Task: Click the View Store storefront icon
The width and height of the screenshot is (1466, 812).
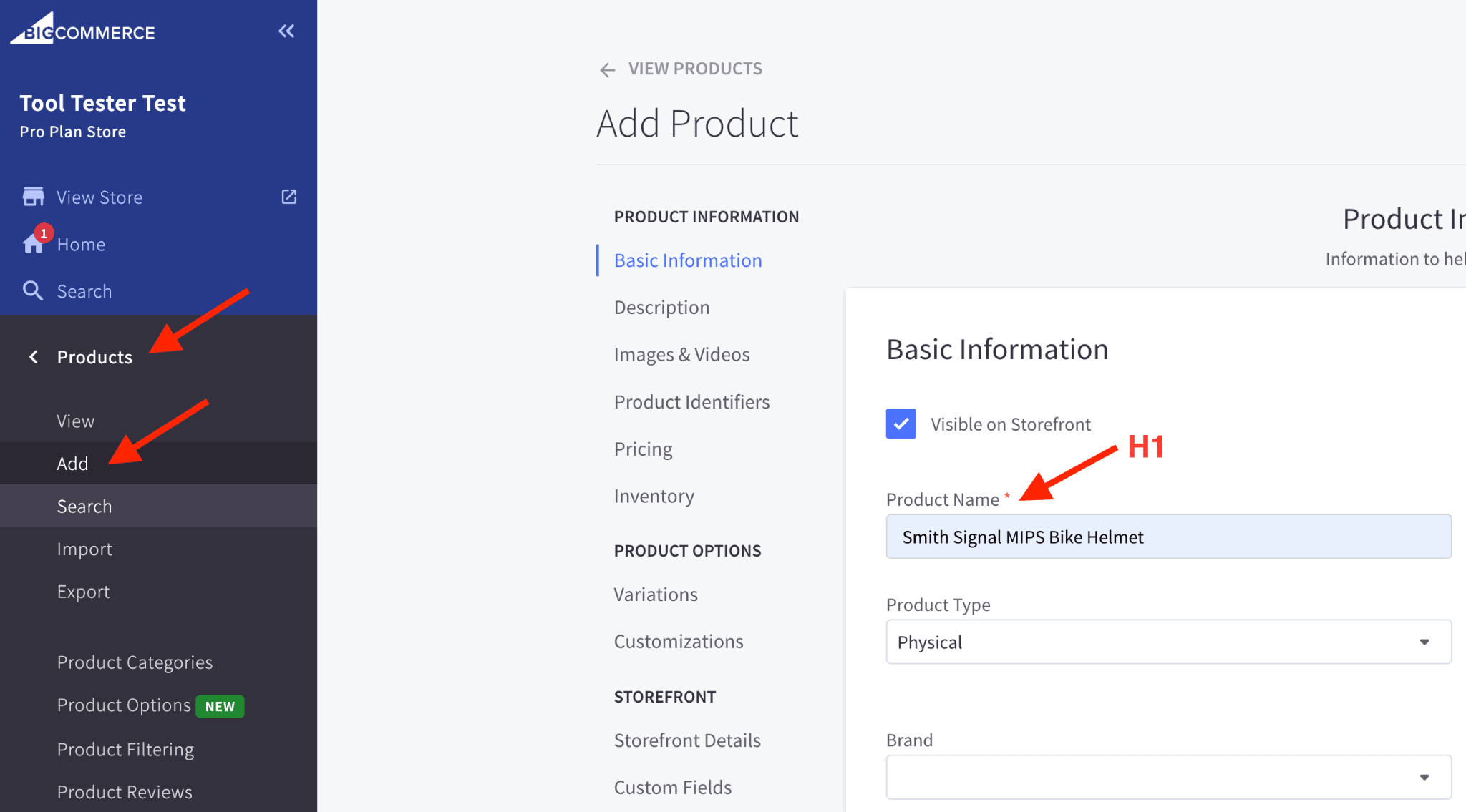Action: (x=33, y=197)
